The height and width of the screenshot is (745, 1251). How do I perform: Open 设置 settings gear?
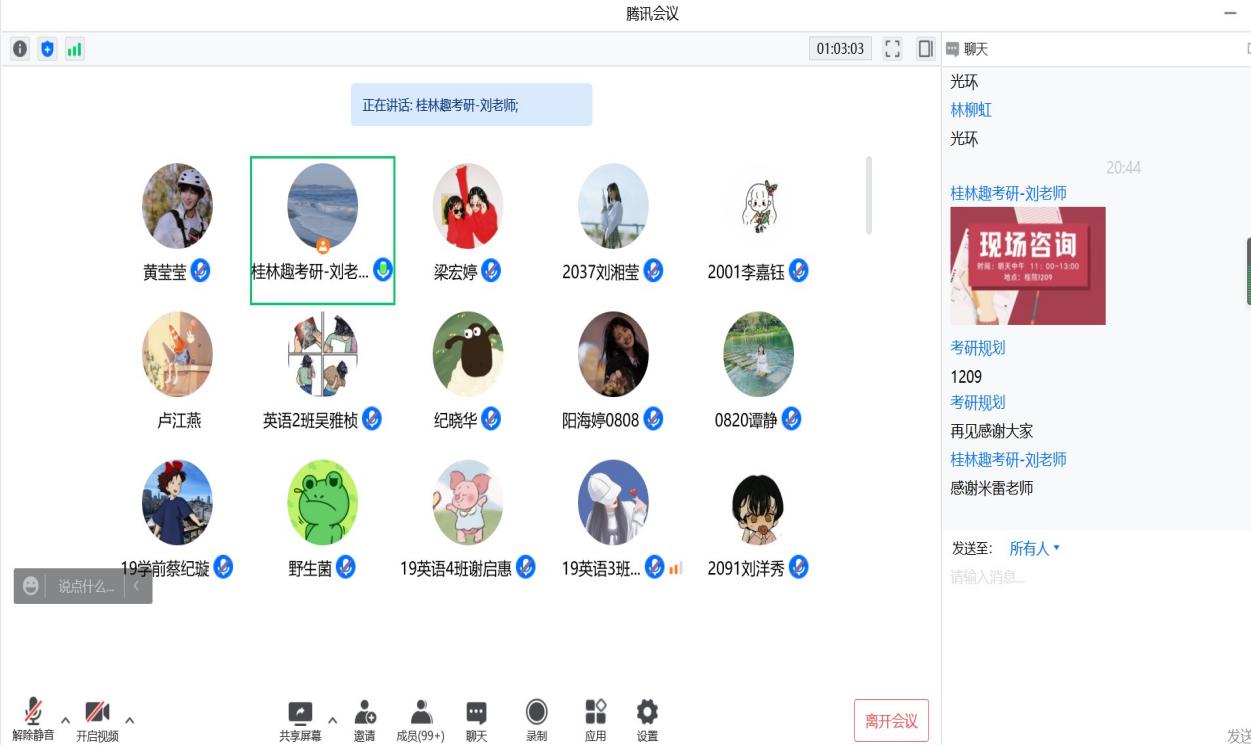(647, 720)
